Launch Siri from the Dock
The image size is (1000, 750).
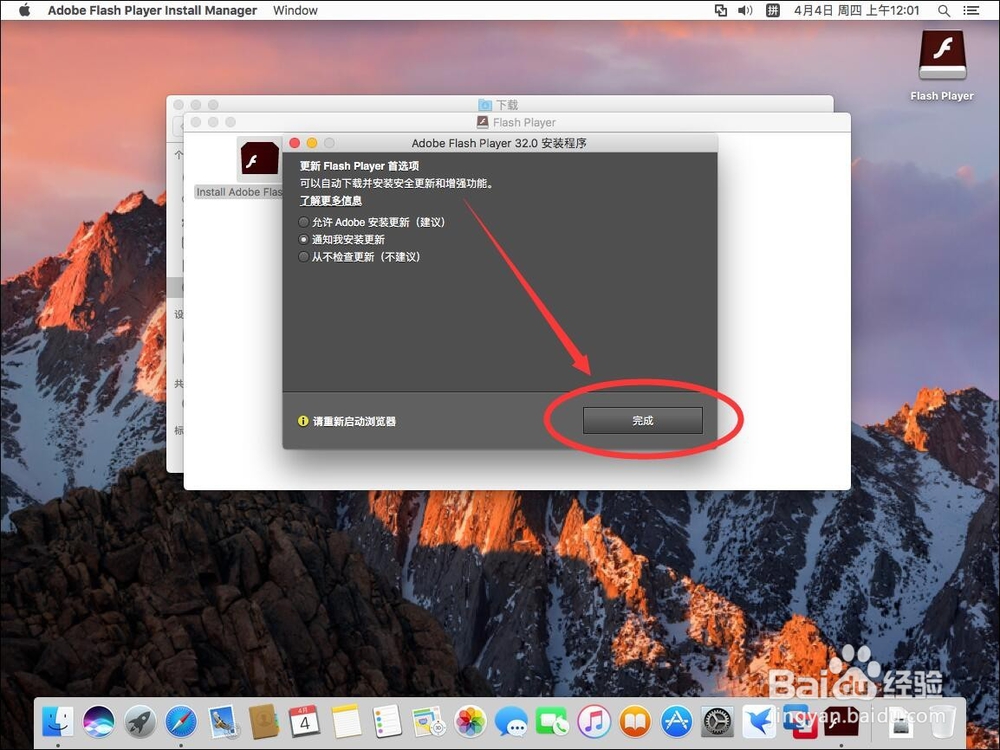tap(98, 721)
